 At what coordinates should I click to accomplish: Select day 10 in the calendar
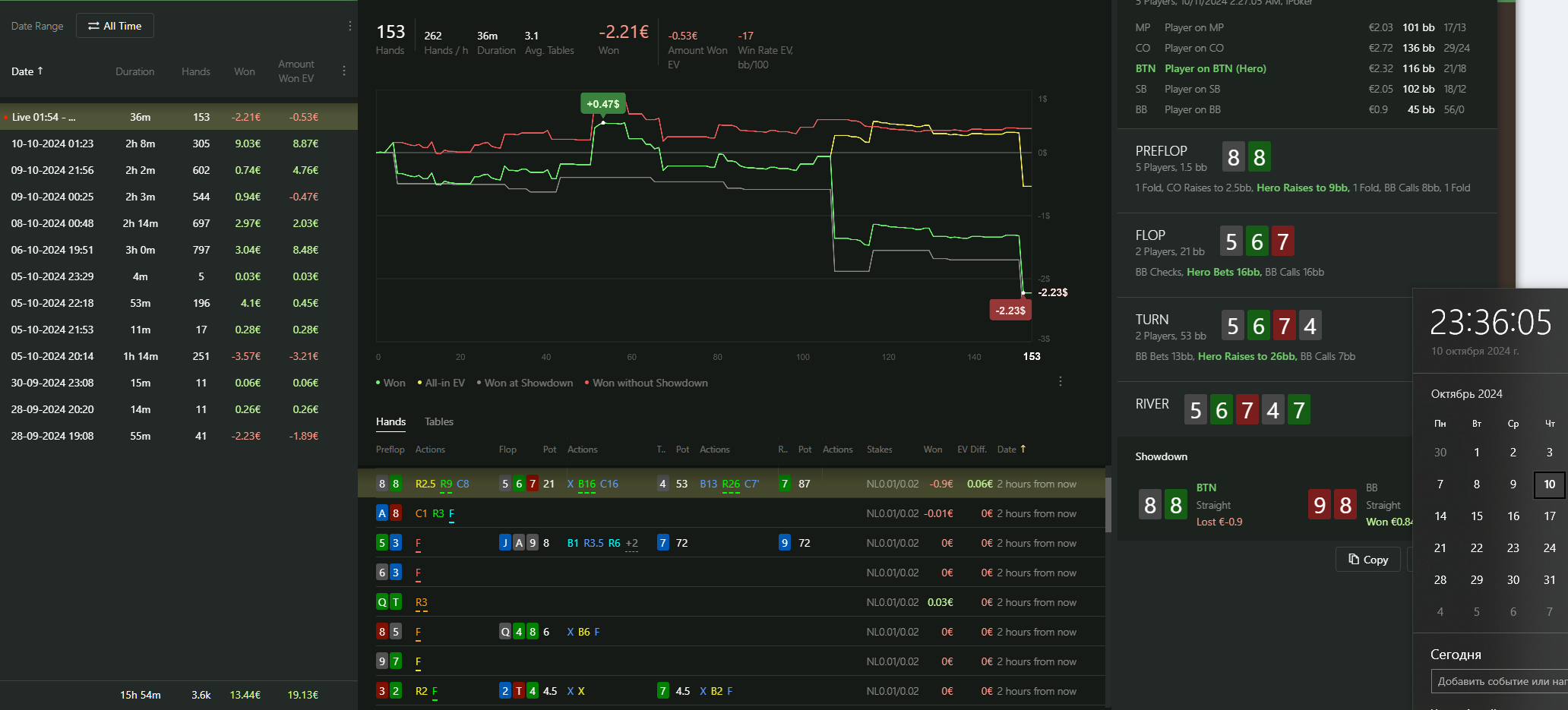pos(1550,484)
